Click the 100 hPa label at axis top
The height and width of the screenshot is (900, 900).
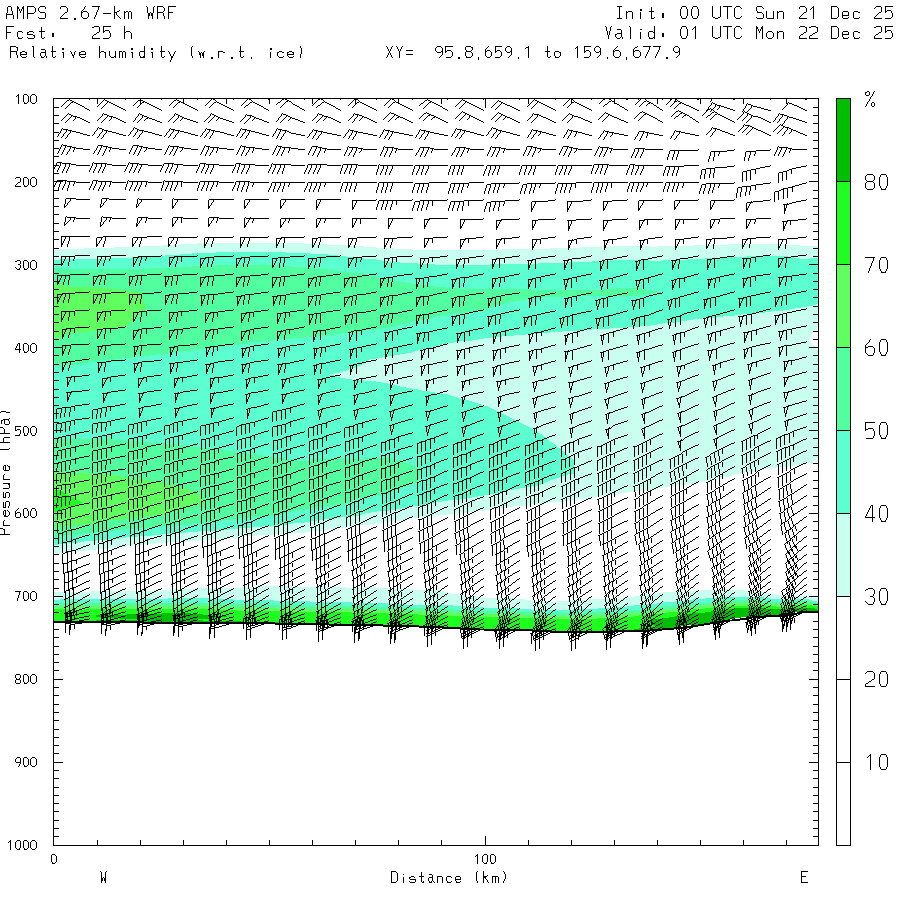[x=26, y=99]
